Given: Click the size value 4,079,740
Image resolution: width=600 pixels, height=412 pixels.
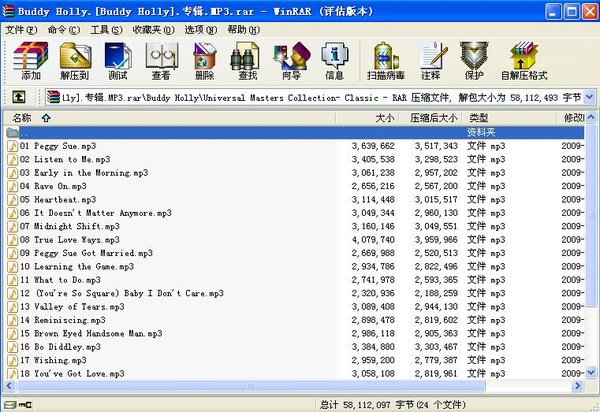Looking at the screenshot, I should (373, 240).
